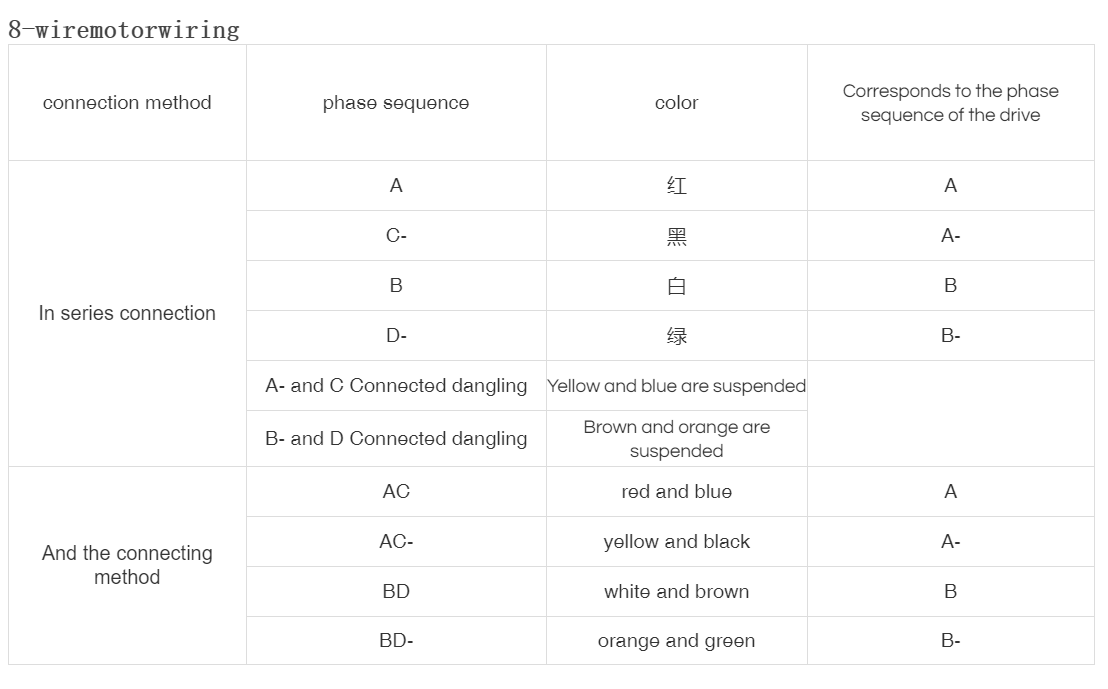Select the "In series connection" cell
The width and height of the screenshot is (1108, 689).
127,313
